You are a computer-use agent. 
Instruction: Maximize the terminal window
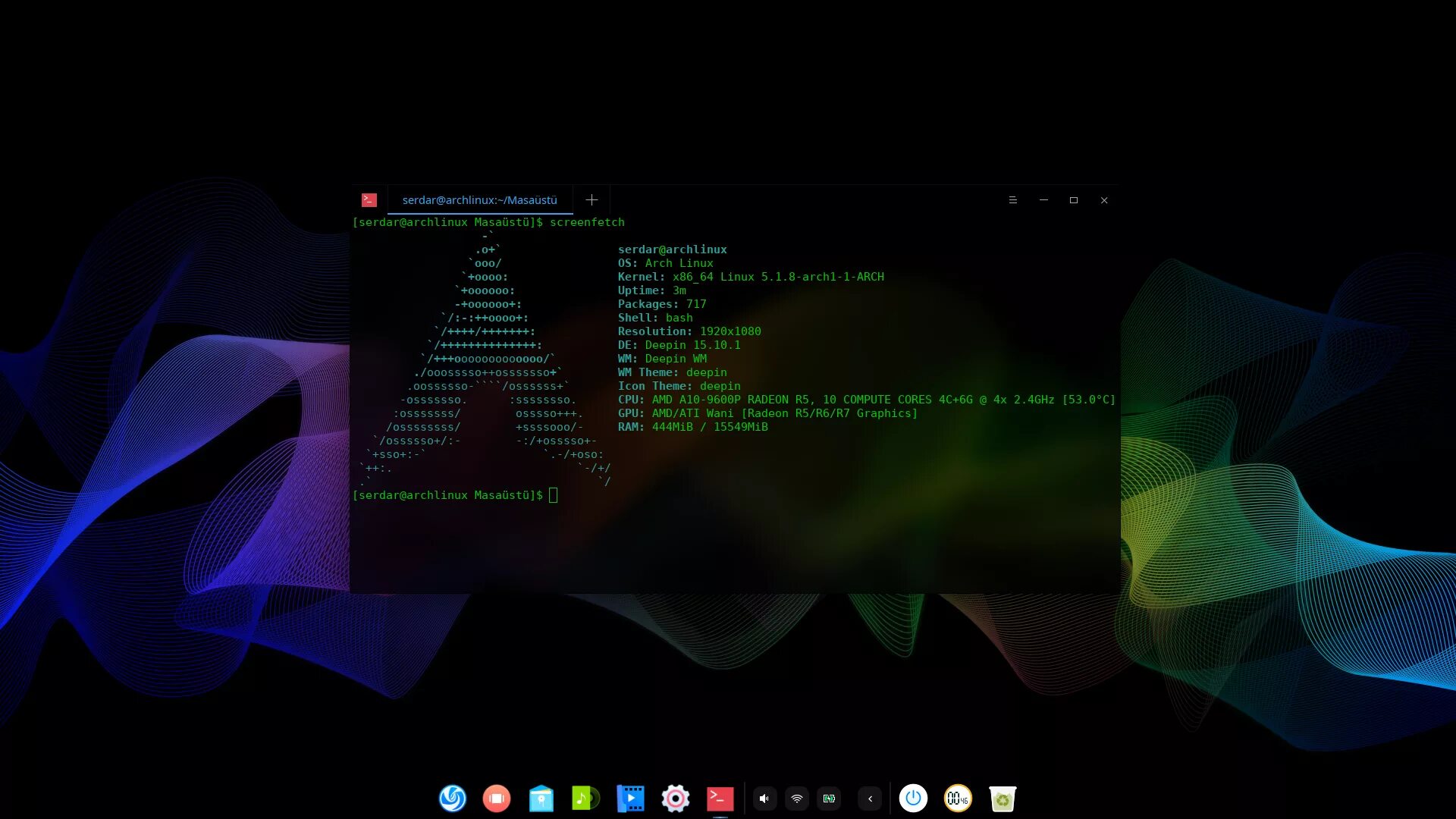point(1073,200)
